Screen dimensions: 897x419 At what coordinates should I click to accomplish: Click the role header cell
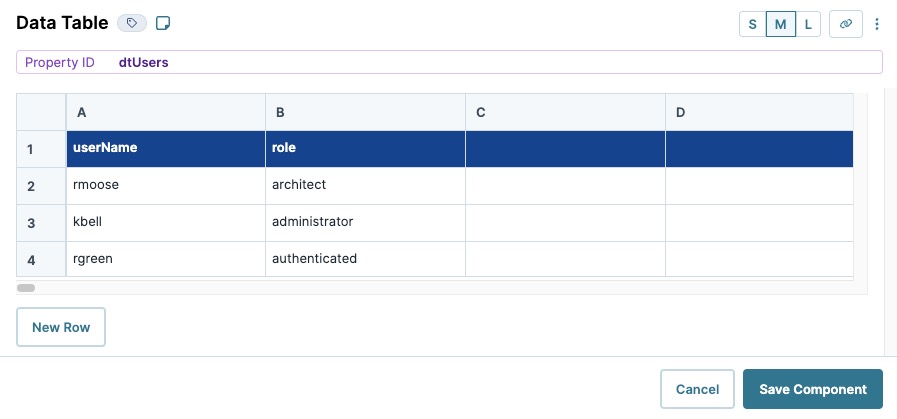(366, 149)
